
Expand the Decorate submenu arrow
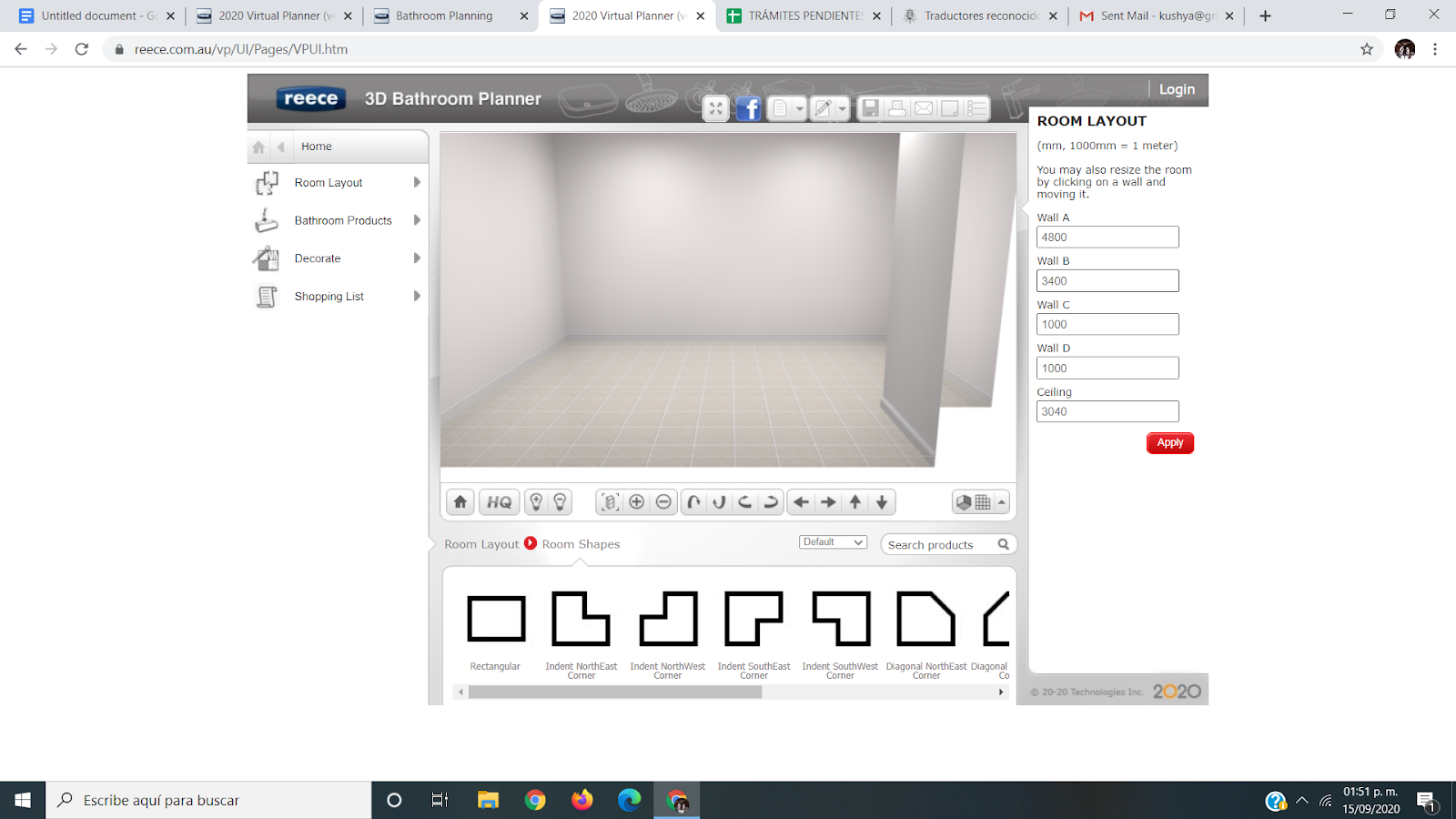417,258
